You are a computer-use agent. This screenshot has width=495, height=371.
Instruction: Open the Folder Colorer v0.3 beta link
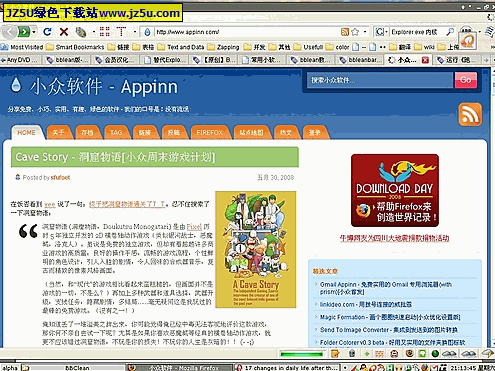point(393,342)
